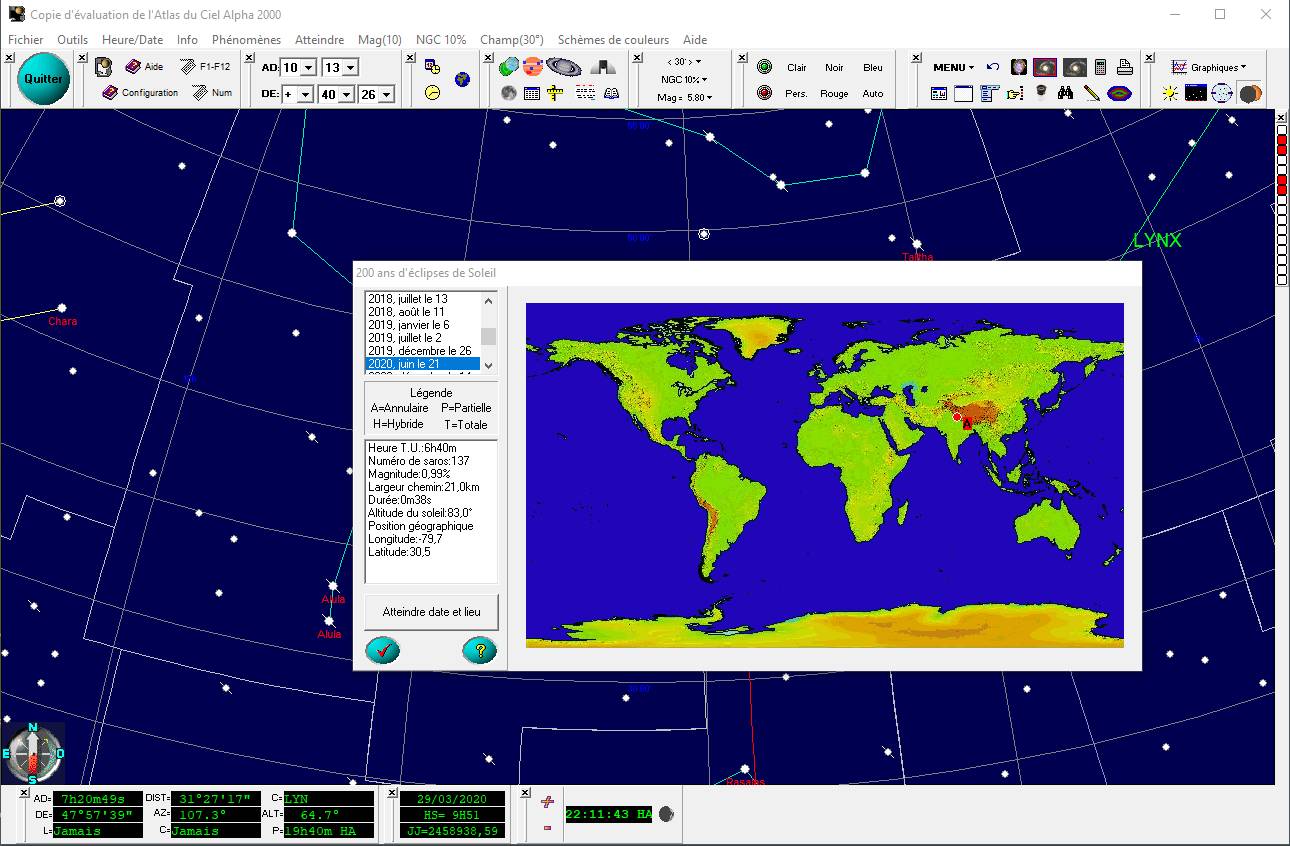The width and height of the screenshot is (1290, 846).
Task: Select the Clair color scheme
Action: click(x=797, y=68)
